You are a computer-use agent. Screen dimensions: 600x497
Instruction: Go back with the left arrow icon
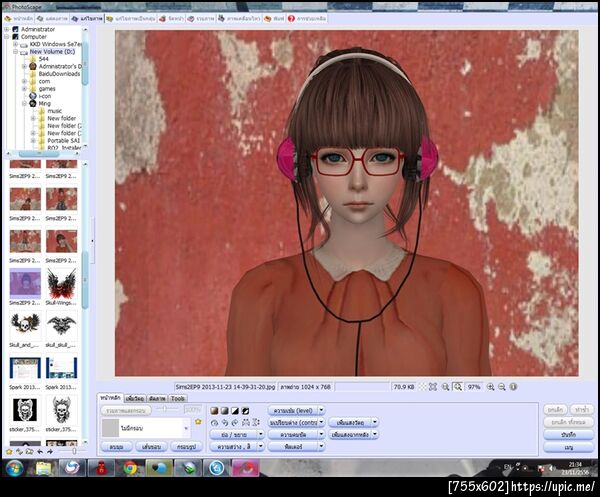coord(40,451)
